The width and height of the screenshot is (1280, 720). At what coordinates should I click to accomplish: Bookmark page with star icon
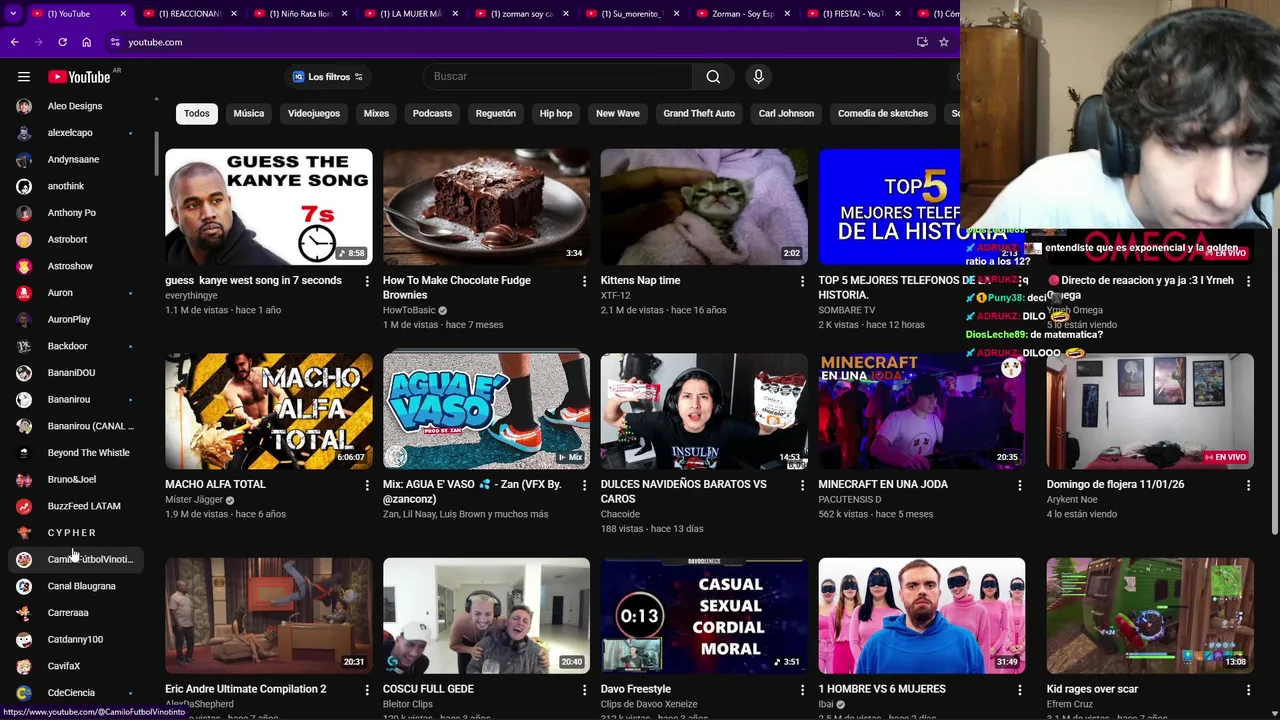click(943, 42)
